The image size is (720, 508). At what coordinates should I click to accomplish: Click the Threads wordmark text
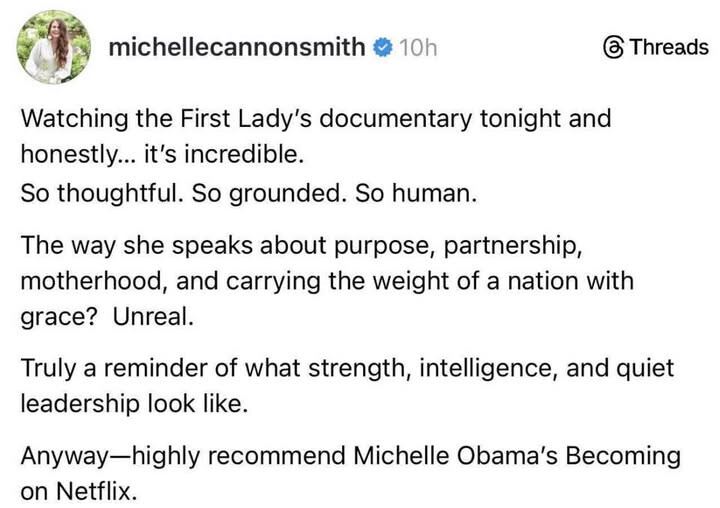click(669, 47)
